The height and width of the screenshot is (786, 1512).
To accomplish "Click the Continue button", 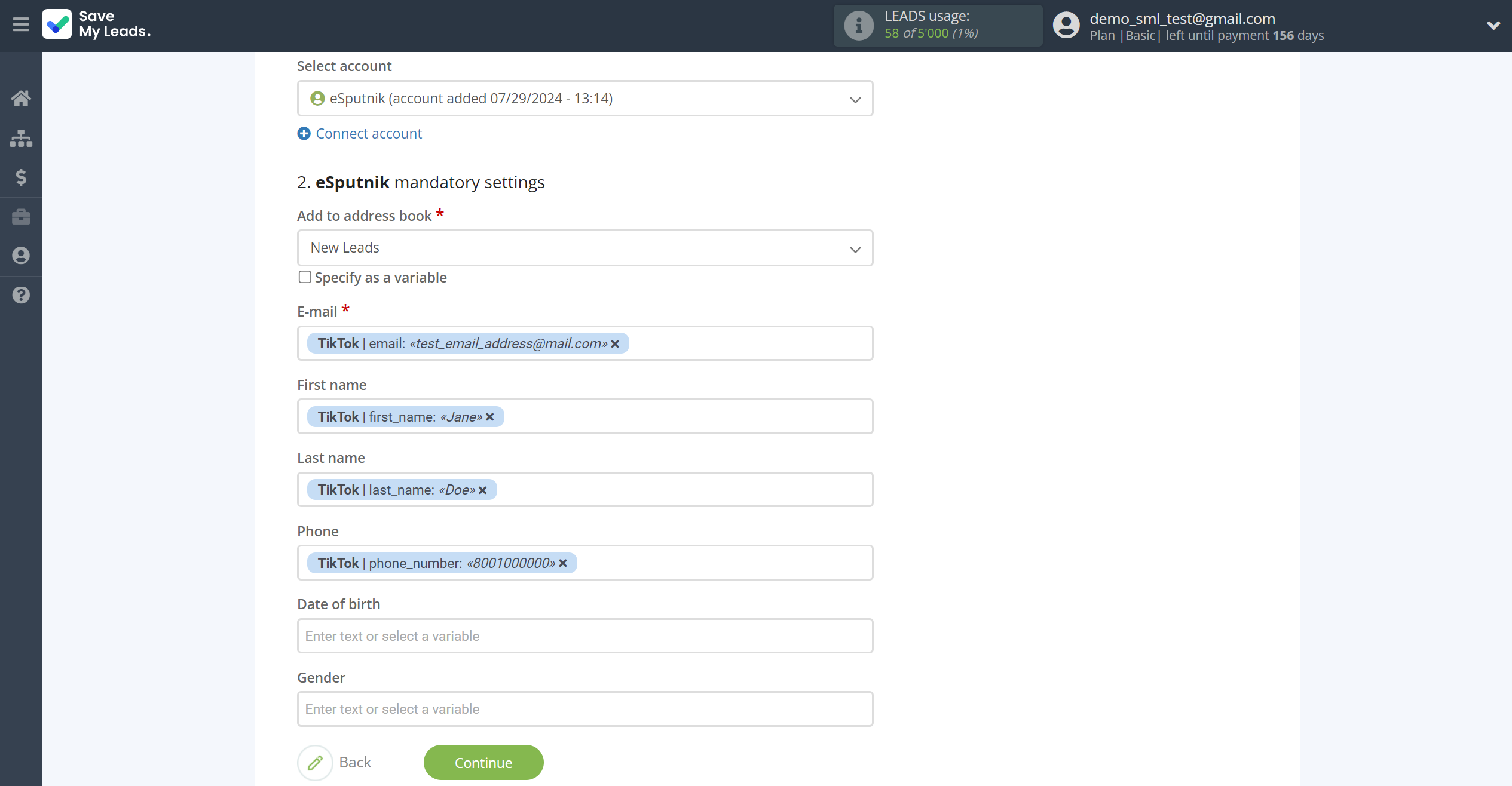I will click(484, 762).
